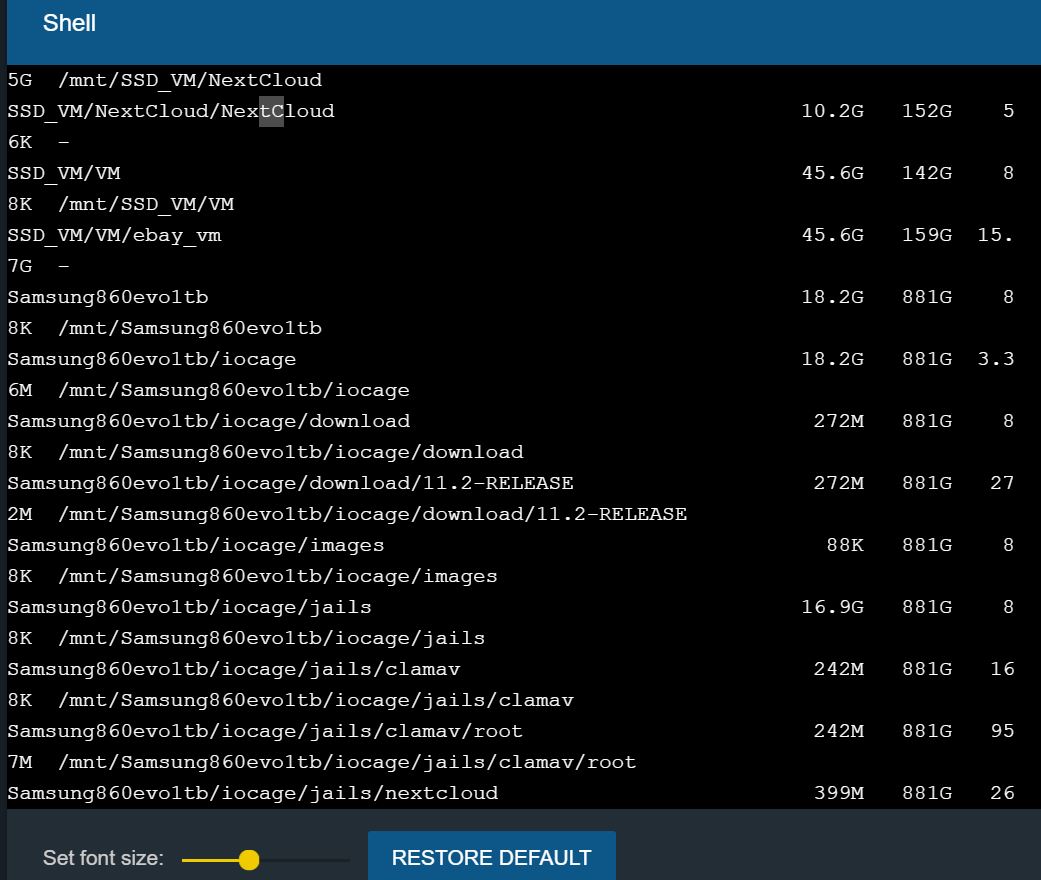The width and height of the screenshot is (1041, 880).
Task: Click '/mnt/Samsung860evo1tb/iocage/download/11.2-RELEASE' mount path
Action: tap(372, 514)
